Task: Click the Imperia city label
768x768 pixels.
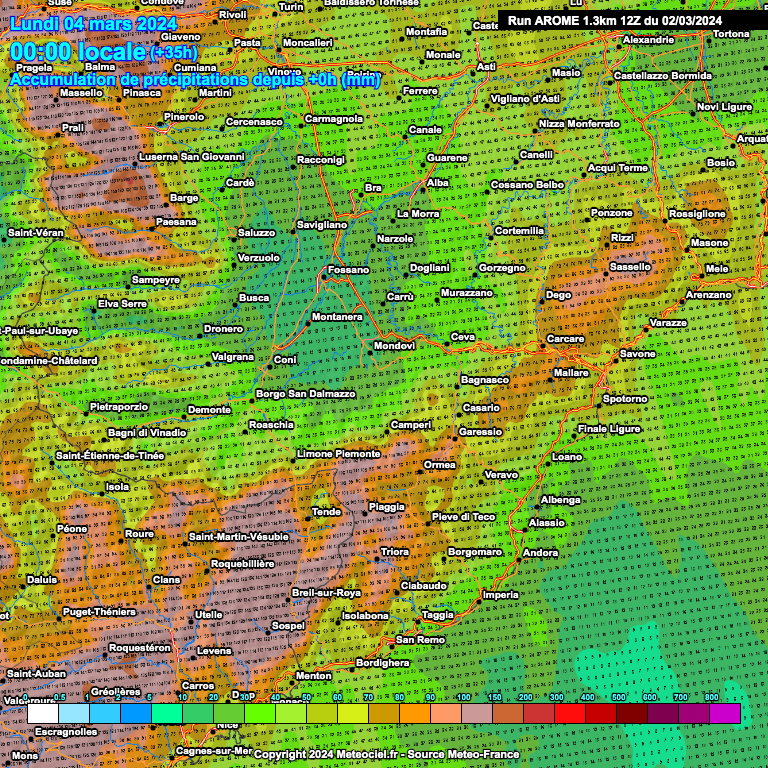Action: point(500,595)
